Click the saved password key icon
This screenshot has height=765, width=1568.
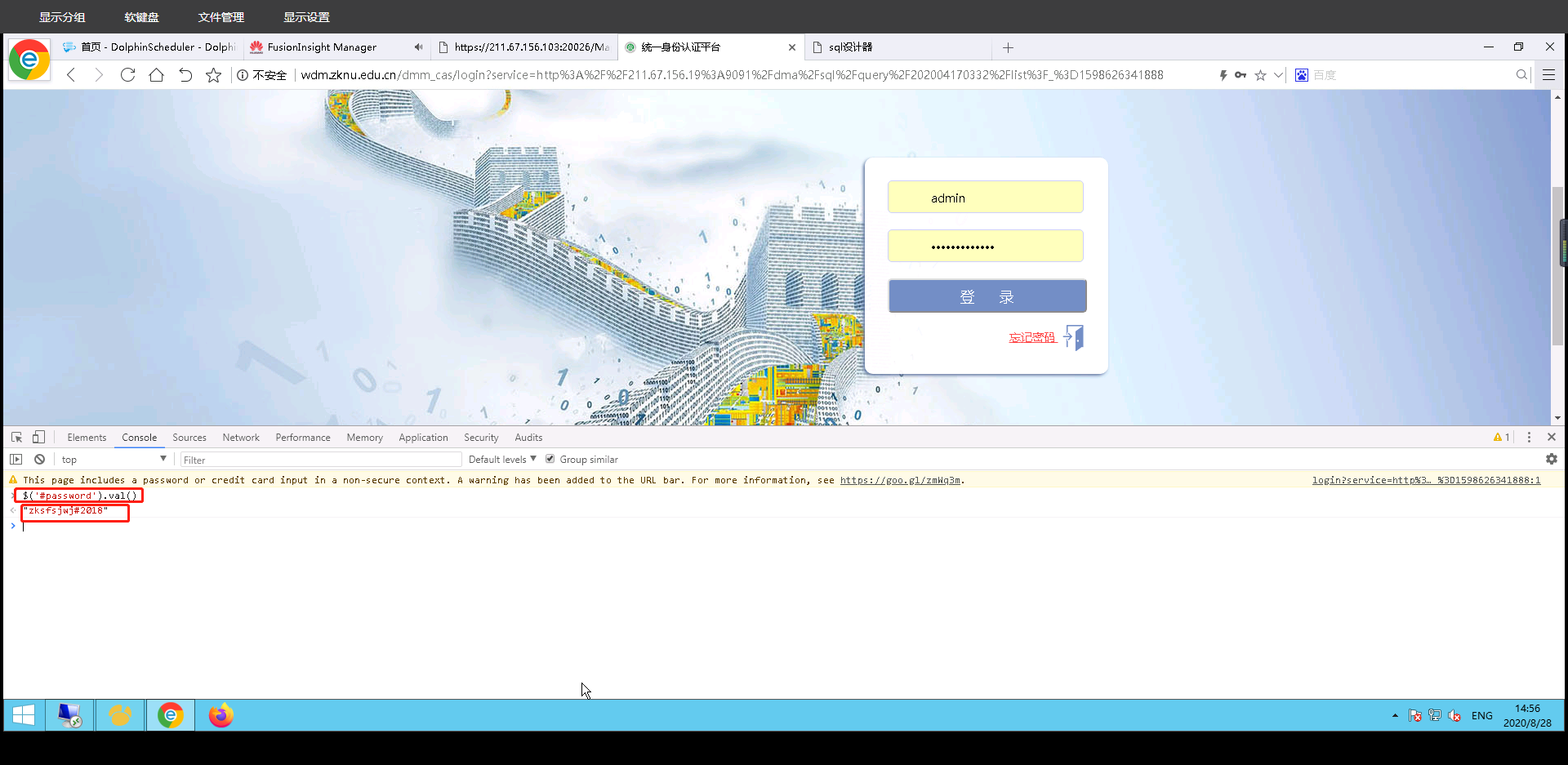1241,75
